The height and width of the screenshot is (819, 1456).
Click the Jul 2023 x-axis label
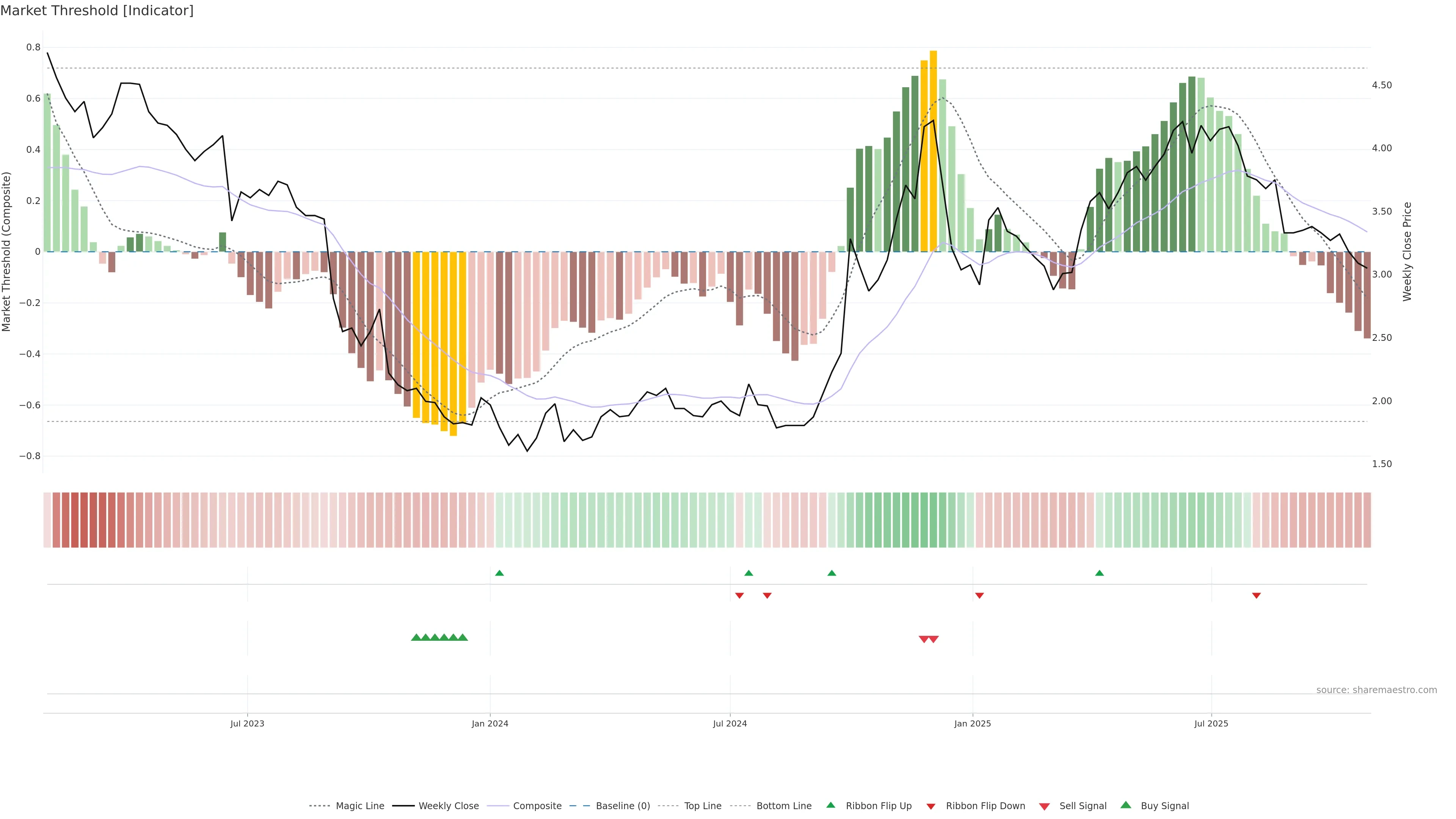coord(247,723)
